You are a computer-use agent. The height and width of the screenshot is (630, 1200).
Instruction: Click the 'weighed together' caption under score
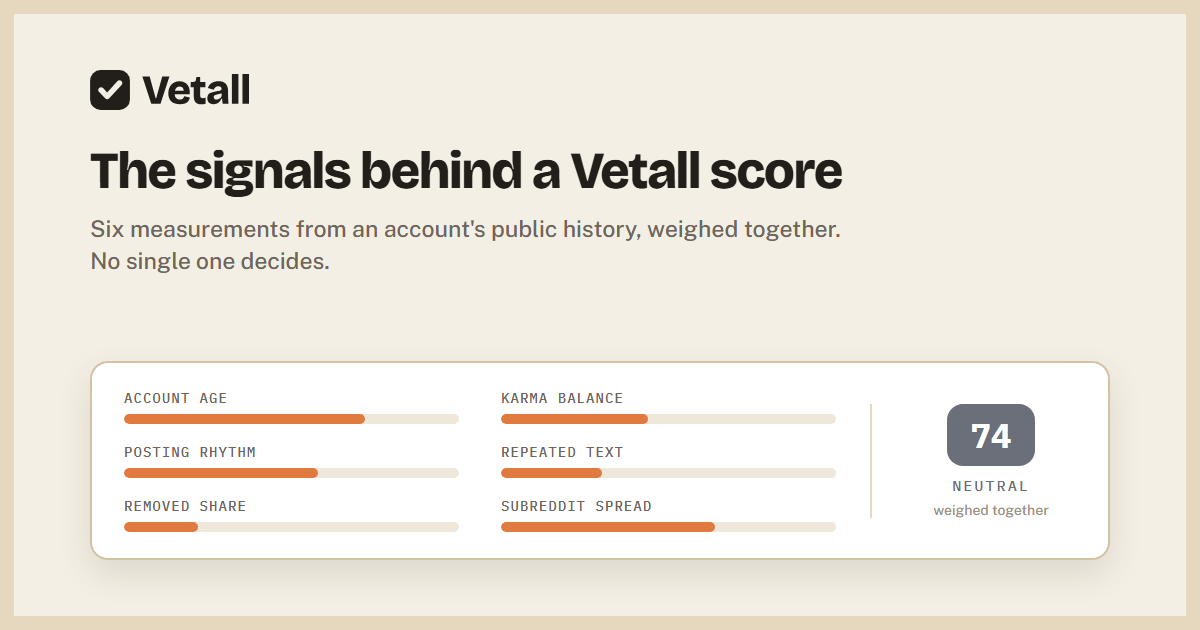click(x=991, y=510)
